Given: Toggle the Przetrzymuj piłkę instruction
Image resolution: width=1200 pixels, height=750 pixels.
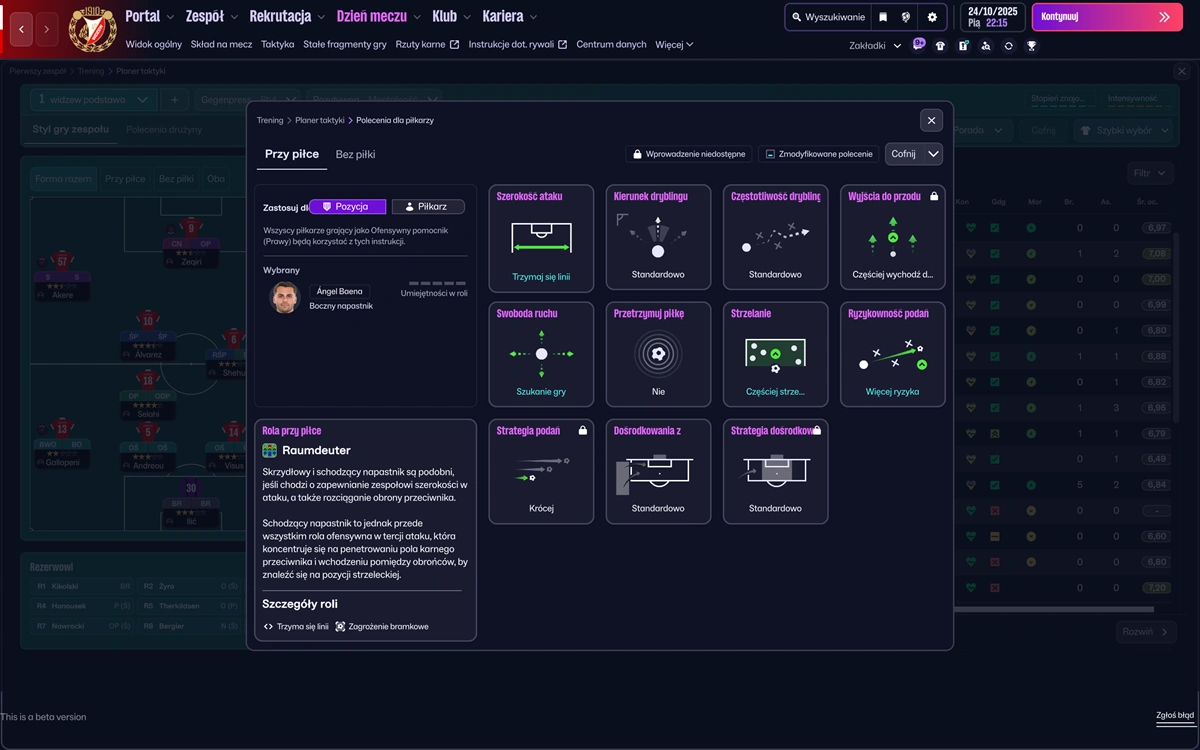Looking at the screenshot, I should click(658, 354).
